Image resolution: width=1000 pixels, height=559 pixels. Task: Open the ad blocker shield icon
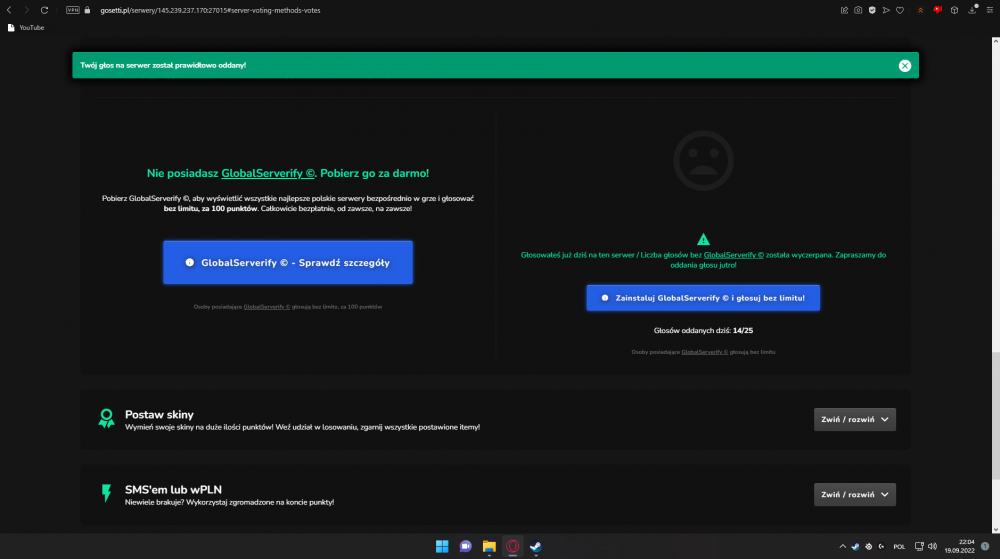872,10
